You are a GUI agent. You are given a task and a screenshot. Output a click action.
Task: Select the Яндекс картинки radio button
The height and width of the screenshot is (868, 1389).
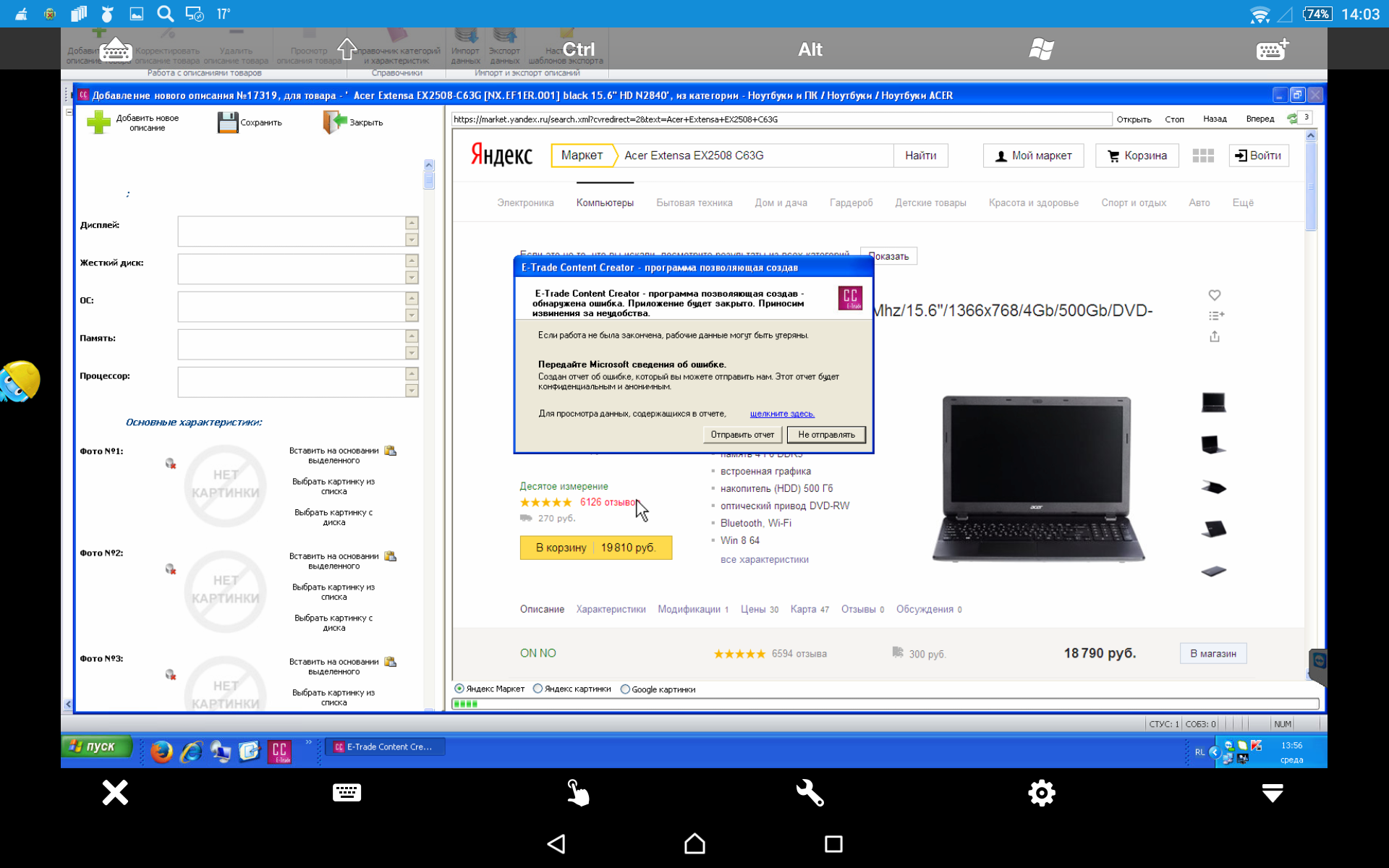(x=538, y=689)
